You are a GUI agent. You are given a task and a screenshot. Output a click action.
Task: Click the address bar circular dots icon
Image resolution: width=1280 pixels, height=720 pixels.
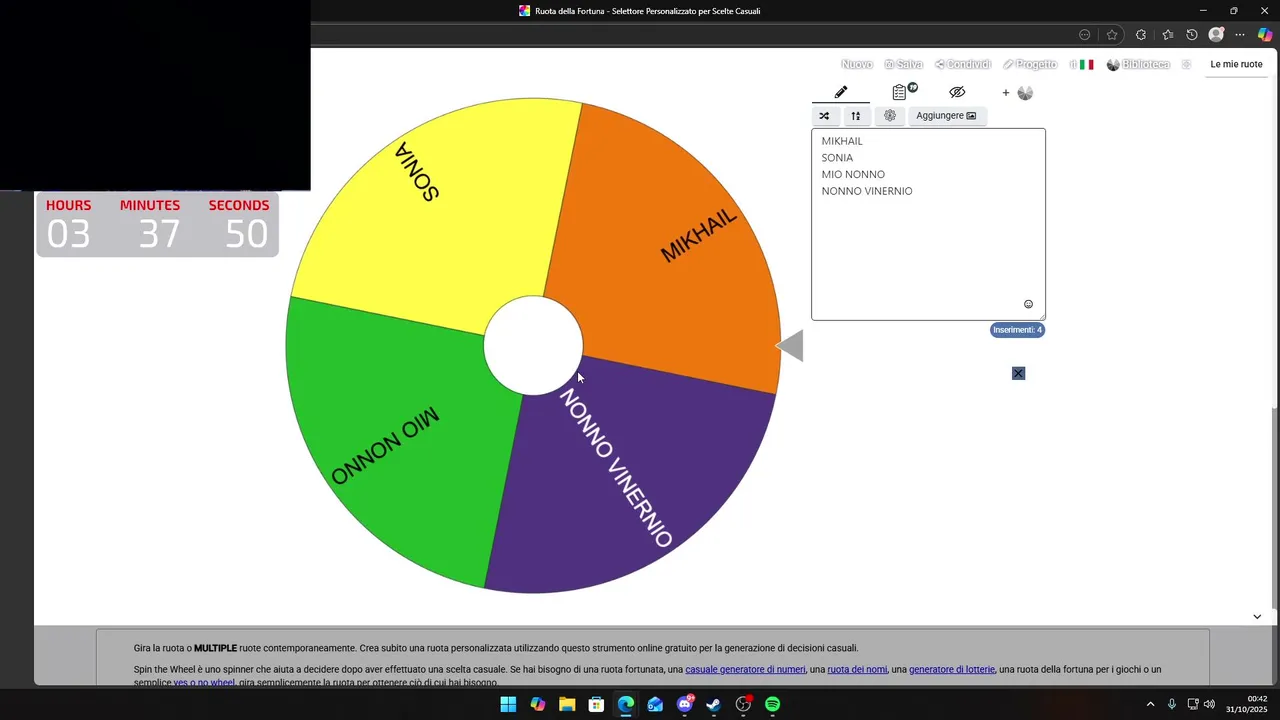(x=1085, y=35)
